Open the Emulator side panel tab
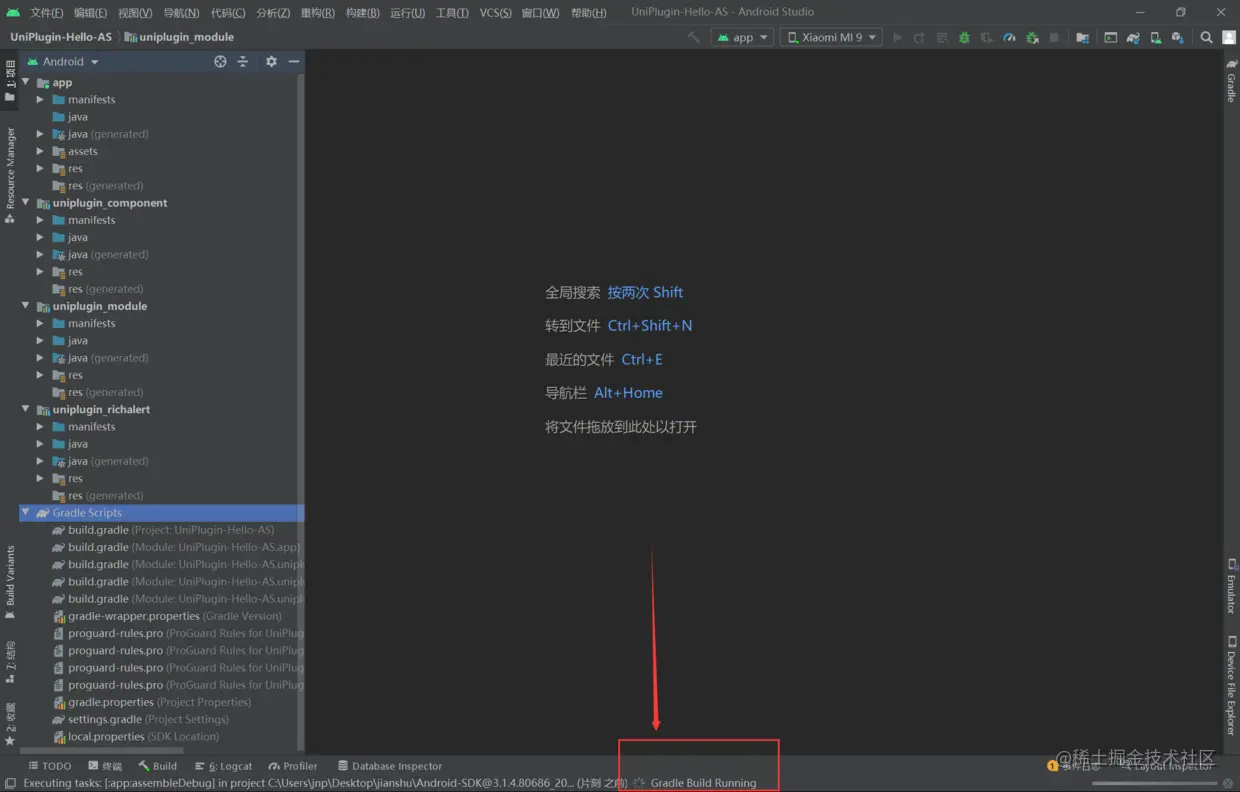The image size is (1240, 792). click(1231, 586)
